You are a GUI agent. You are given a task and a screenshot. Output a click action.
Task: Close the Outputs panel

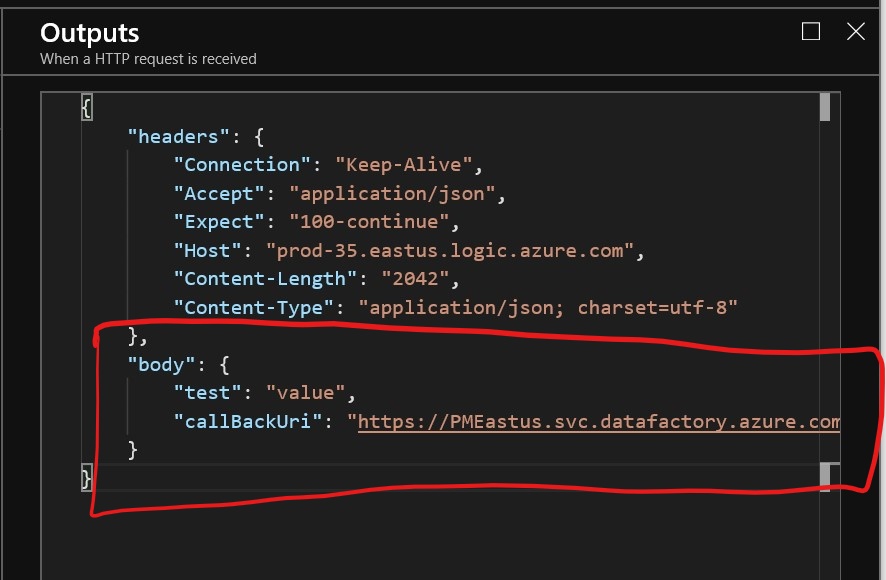pyautogui.click(x=855, y=32)
